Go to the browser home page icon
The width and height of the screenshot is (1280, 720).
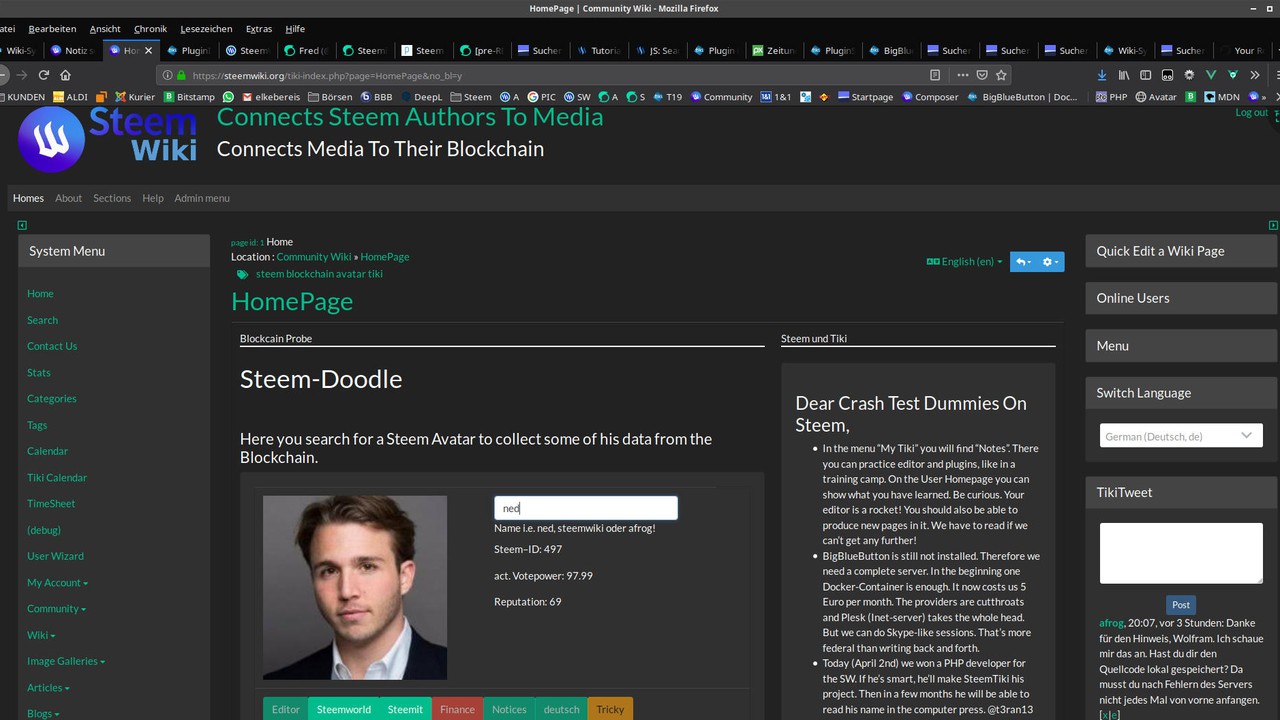(x=66, y=75)
